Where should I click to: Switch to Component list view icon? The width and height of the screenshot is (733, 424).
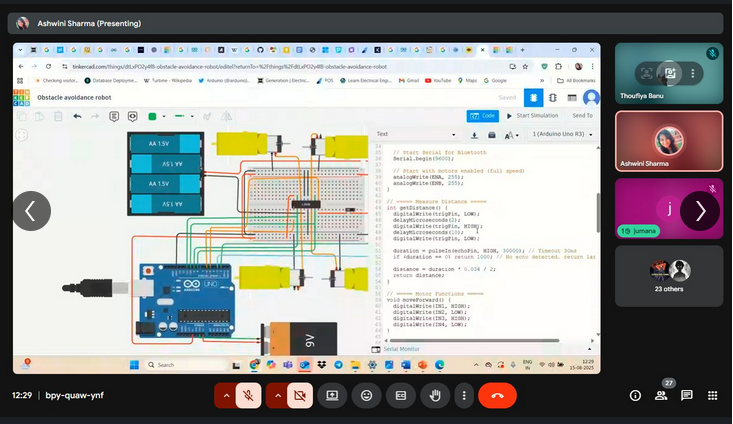572,98
